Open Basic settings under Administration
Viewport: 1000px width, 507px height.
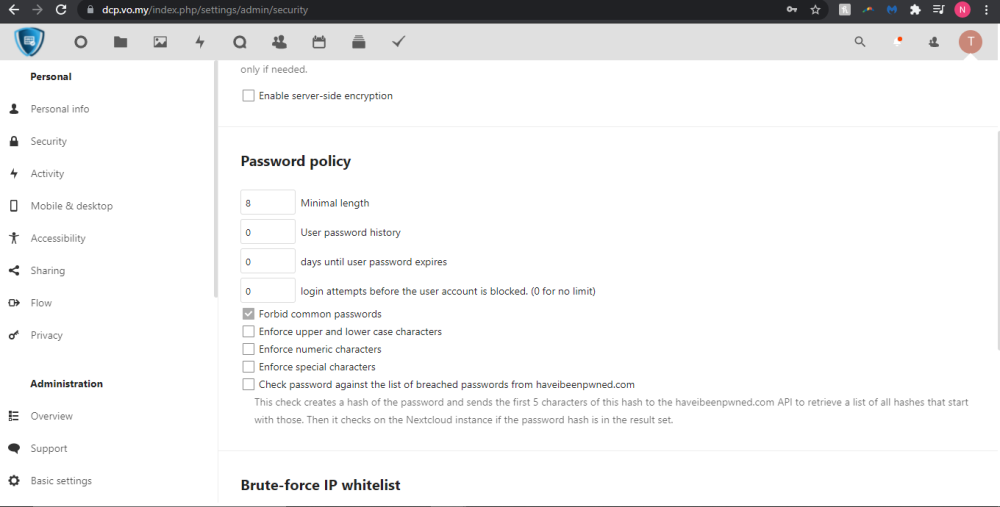(x=60, y=481)
